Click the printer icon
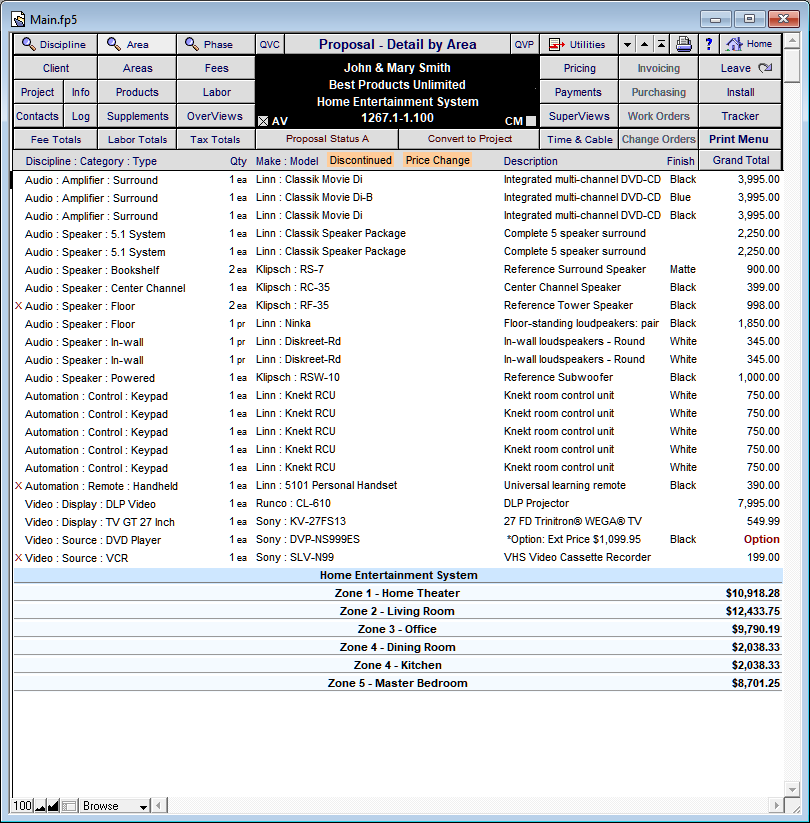810x823 pixels. coord(683,45)
